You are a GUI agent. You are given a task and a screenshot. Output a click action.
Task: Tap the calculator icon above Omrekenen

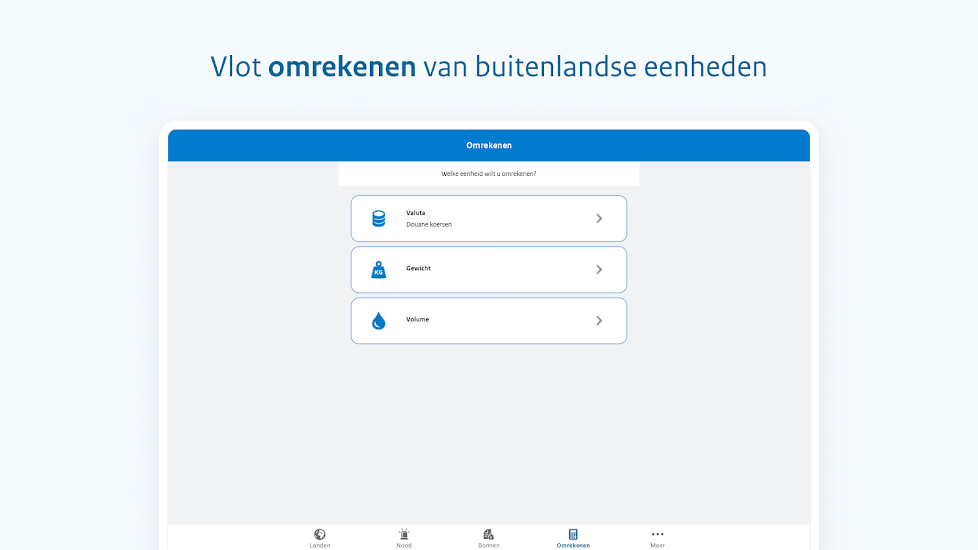point(573,534)
